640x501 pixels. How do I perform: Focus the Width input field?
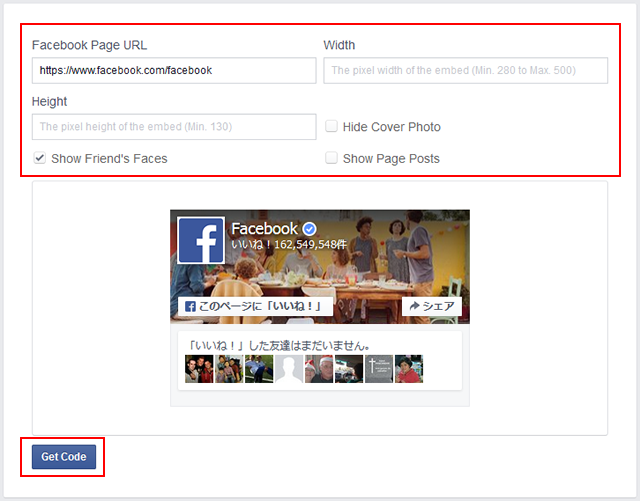465,70
